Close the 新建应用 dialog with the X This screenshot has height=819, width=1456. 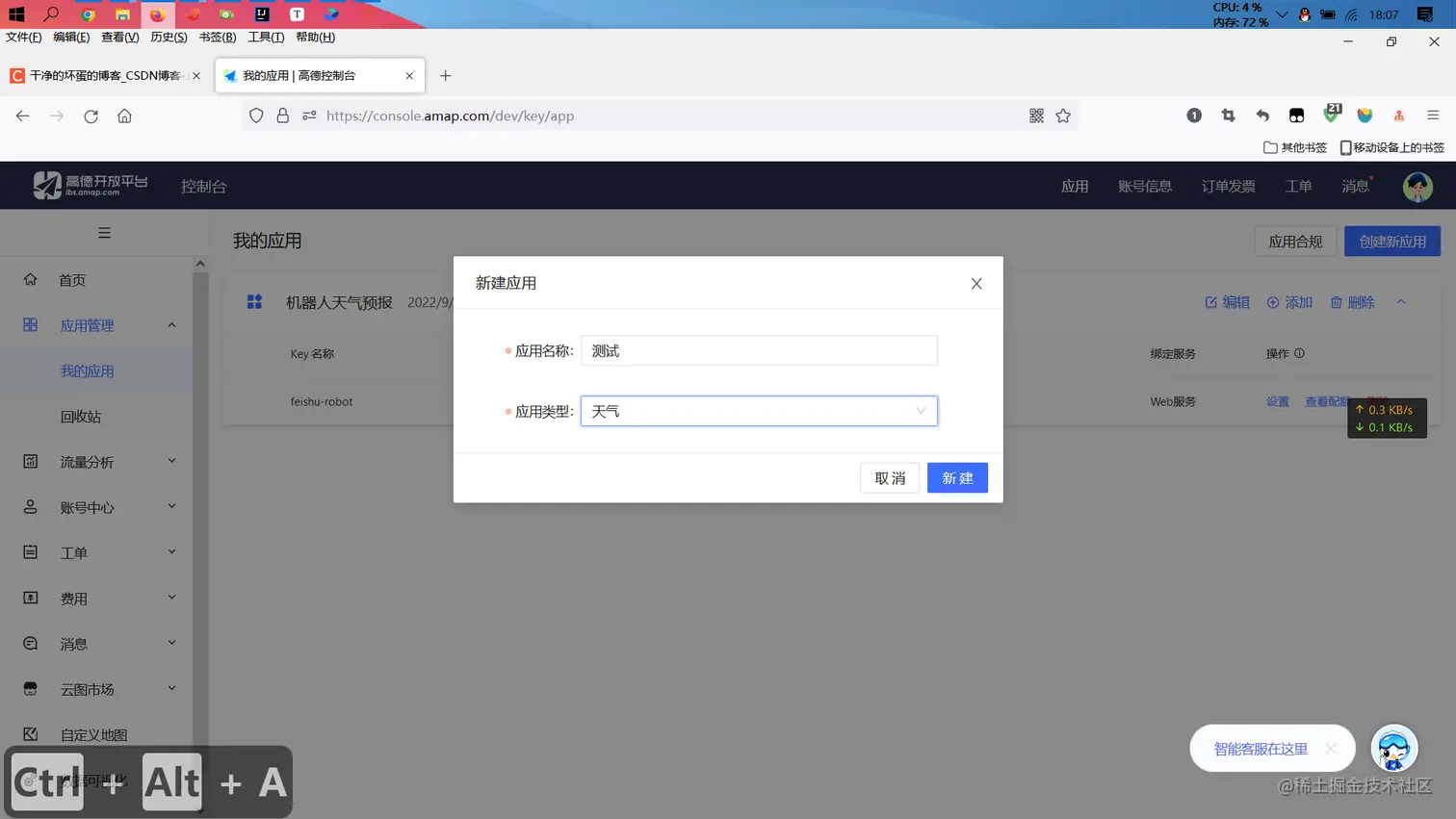(976, 283)
